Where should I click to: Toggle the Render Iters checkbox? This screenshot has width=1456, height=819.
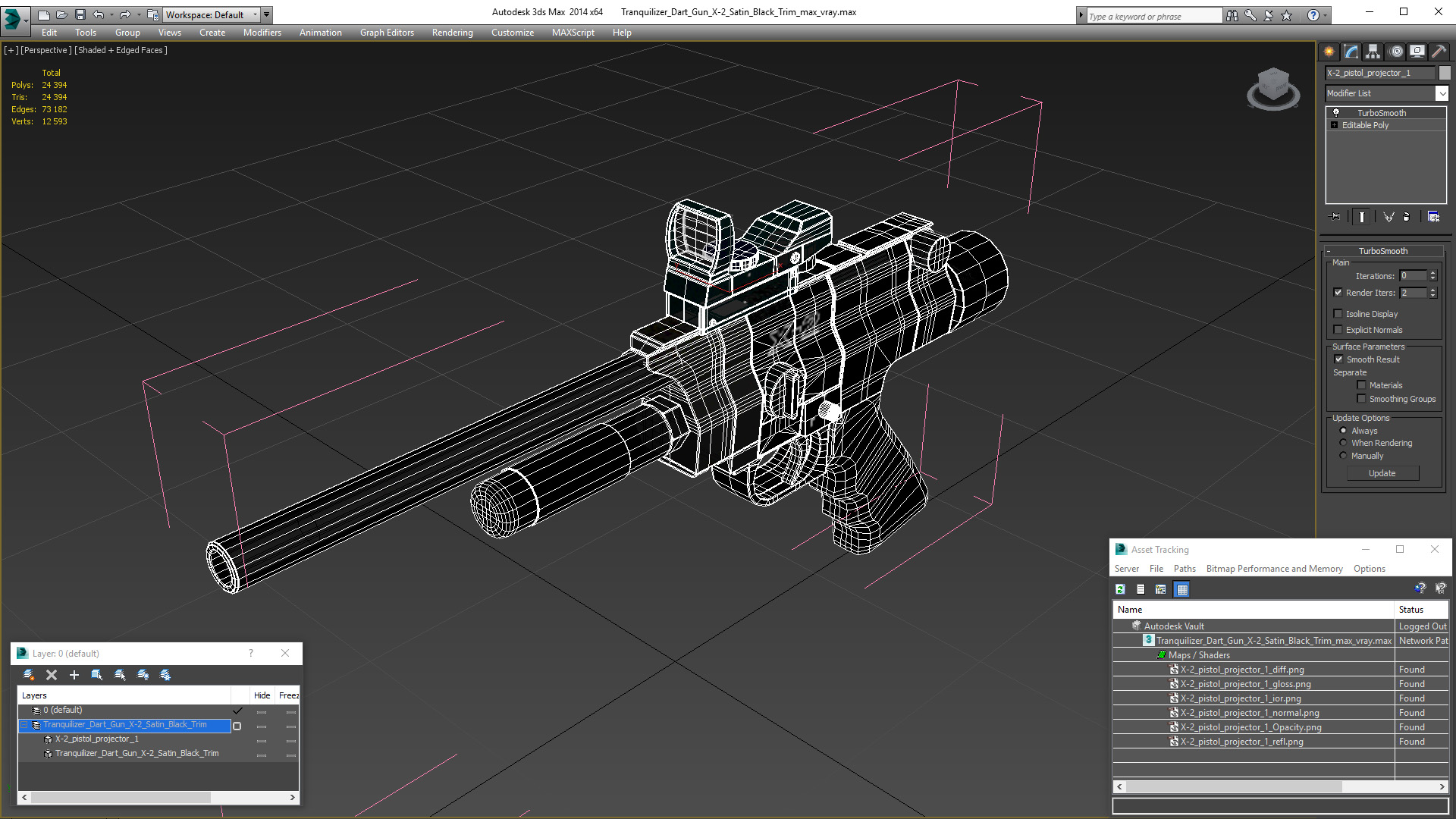1338,293
